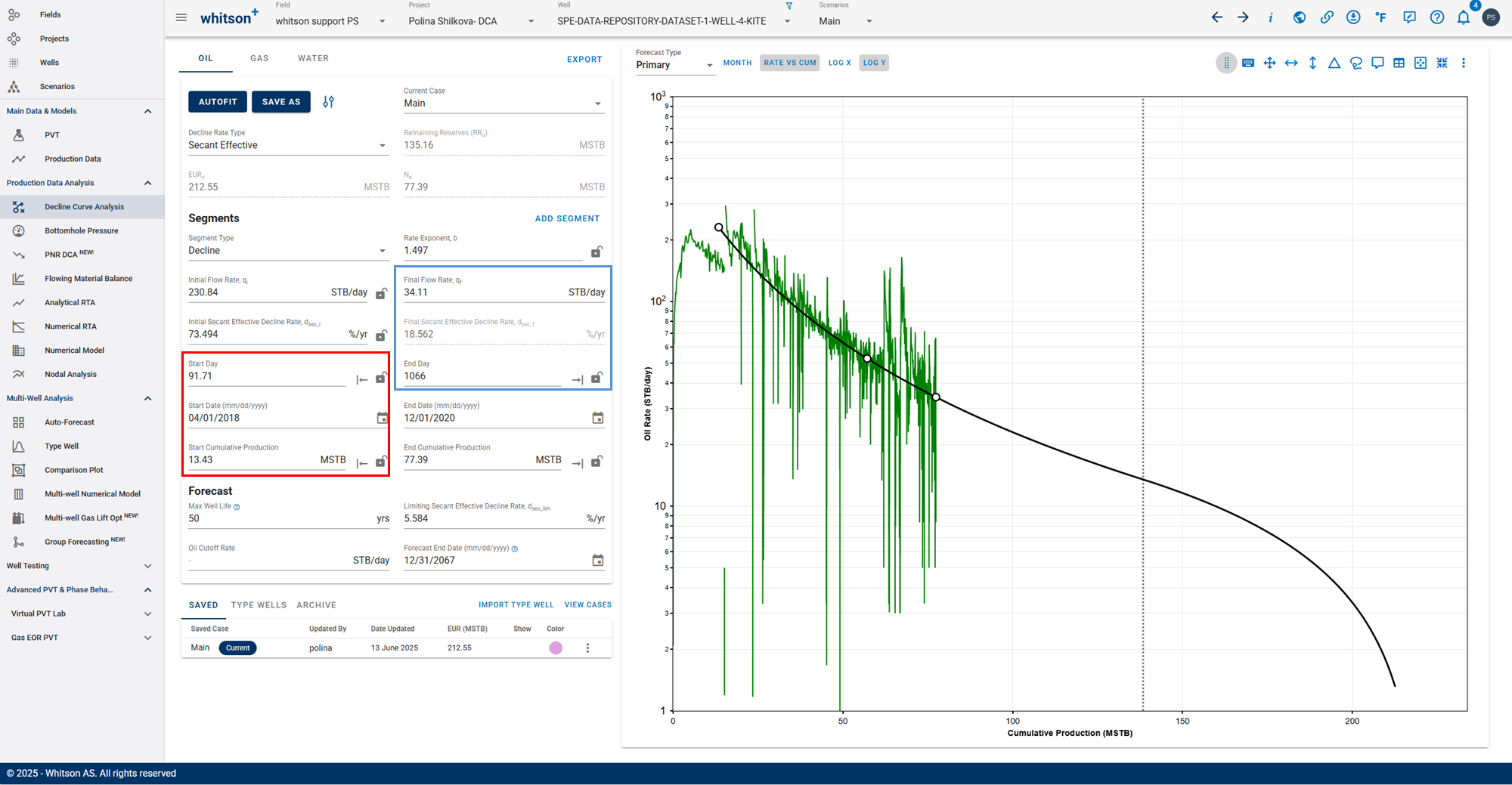Toggle the LOG Y axis button
The image size is (1512, 785).
[874, 63]
